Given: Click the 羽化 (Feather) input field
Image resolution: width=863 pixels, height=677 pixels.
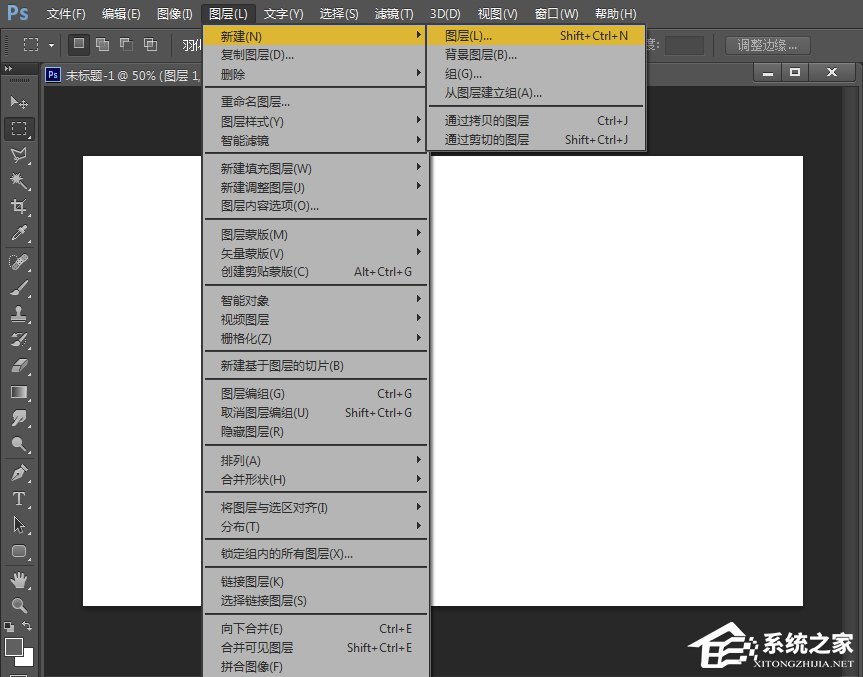Looking at the screenshot, I should tap(189, 44).
